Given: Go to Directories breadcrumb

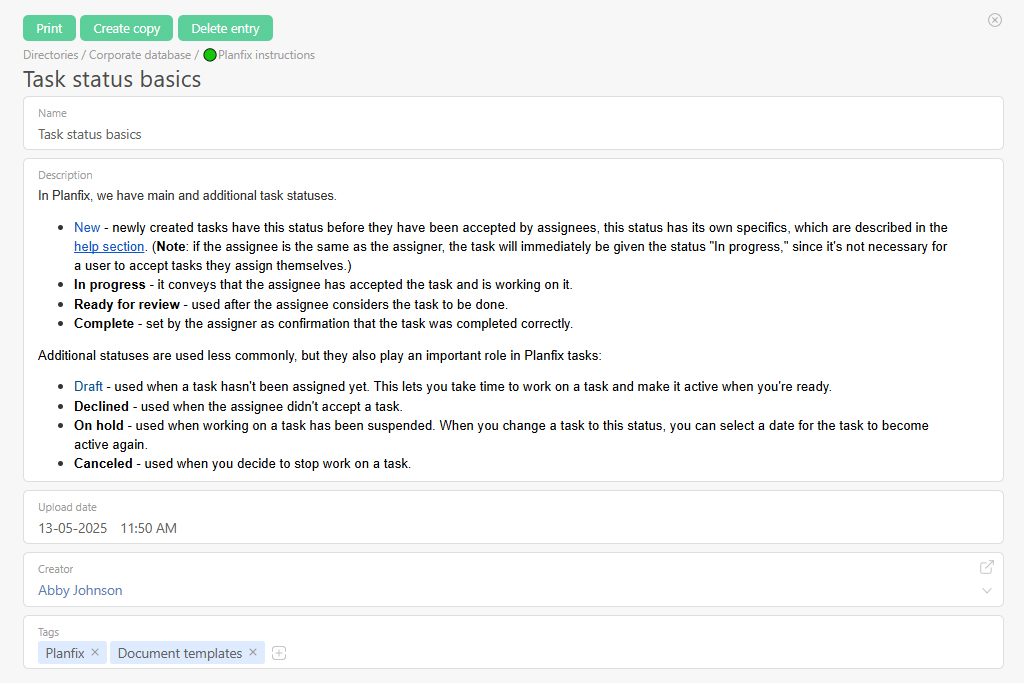Looking at the screenshot, I should click(50, 55).
